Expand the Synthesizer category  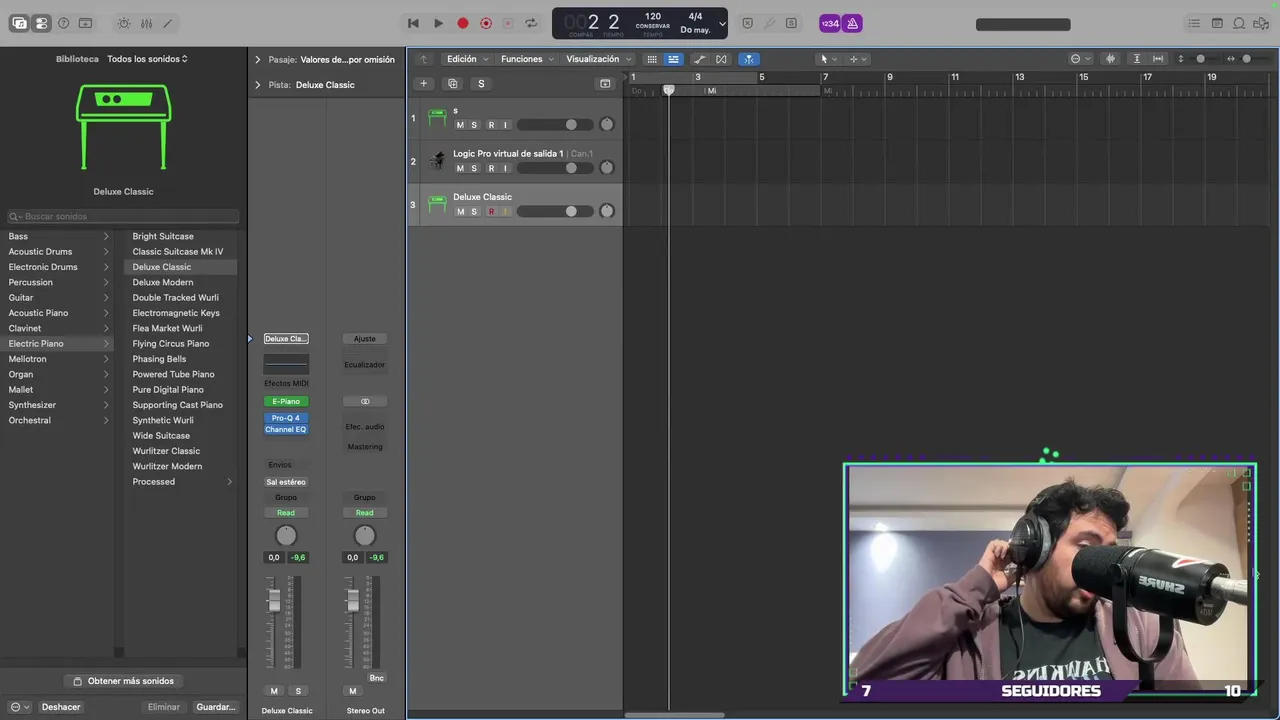(x=106, y=405)
